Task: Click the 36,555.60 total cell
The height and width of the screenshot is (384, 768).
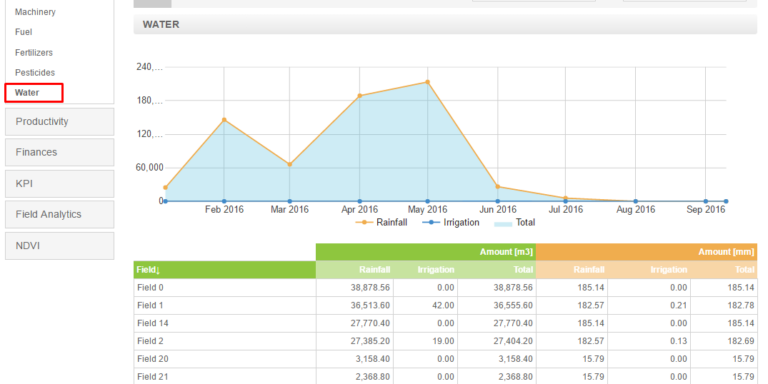Action: pos(497,306)
